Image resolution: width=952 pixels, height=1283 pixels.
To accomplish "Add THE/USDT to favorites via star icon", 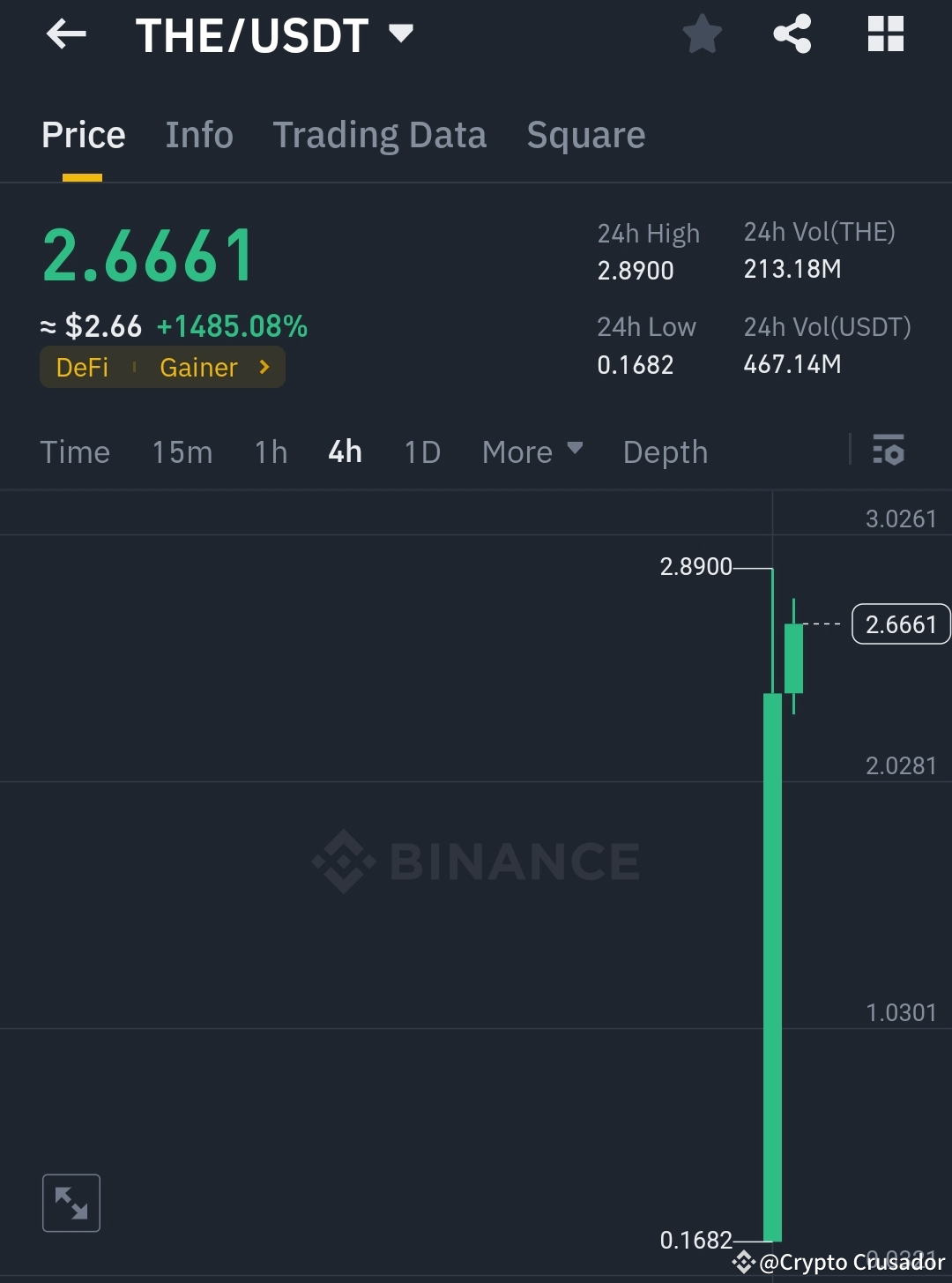I will (703, 34).
